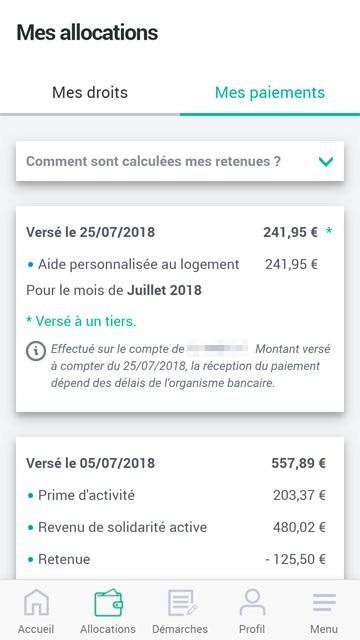Expand the green chevron for retenues explanation
This screenshot has height=640, width=360.
326,162
